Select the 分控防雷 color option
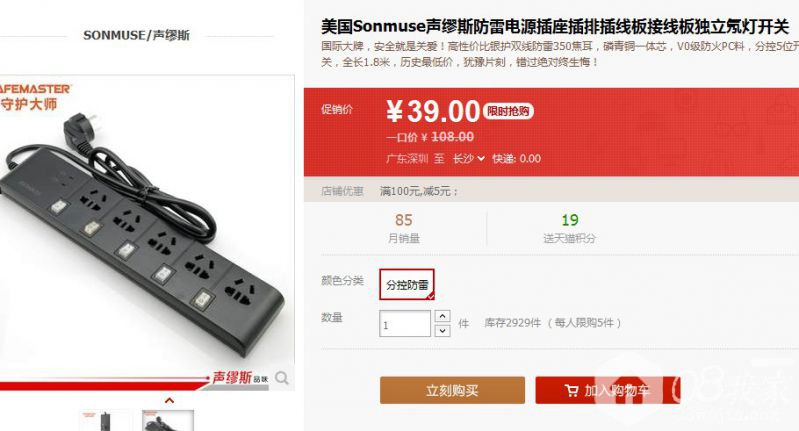 pos(407,284)
